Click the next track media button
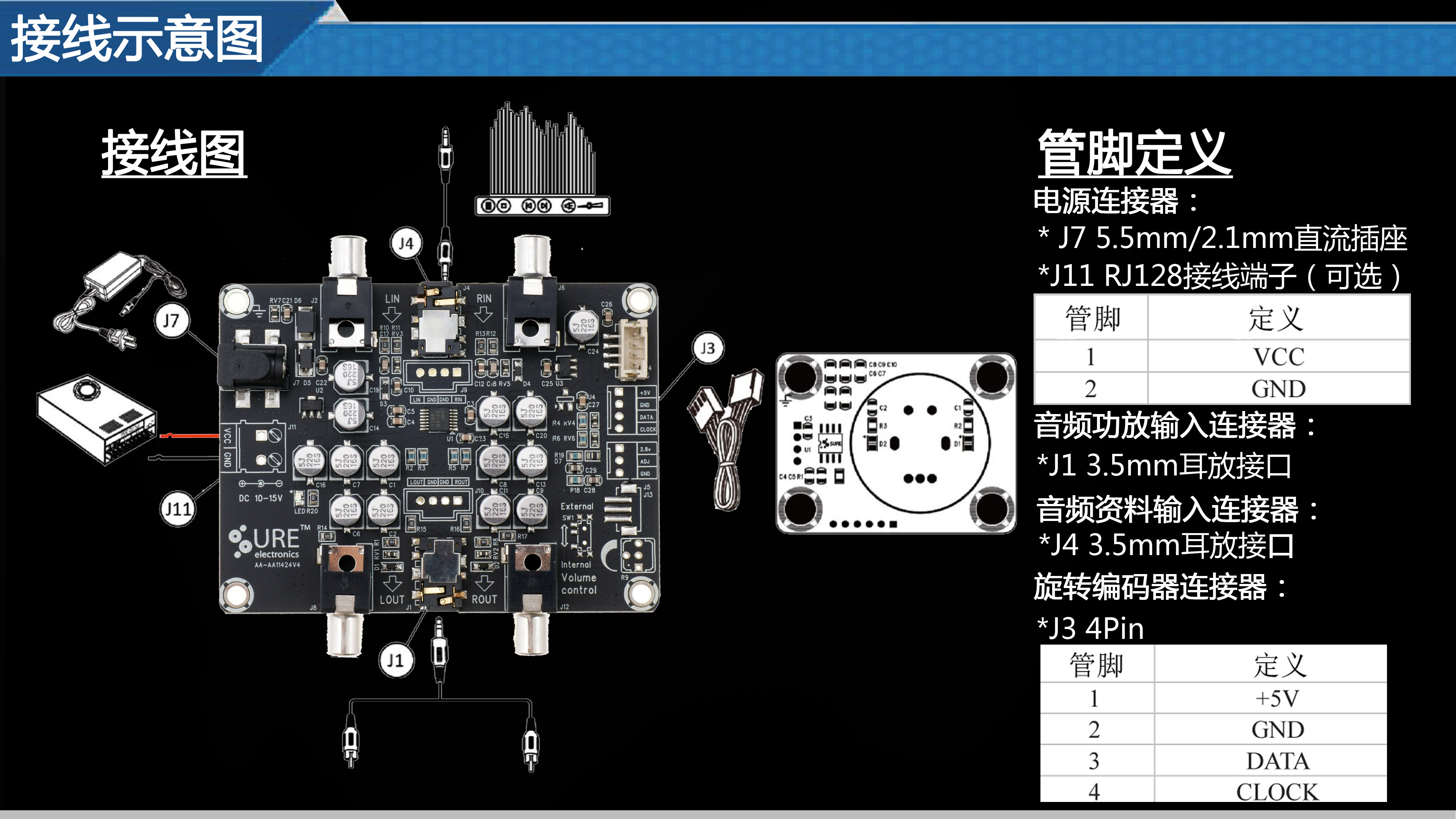1456x819 pixels. click(544, 206)
